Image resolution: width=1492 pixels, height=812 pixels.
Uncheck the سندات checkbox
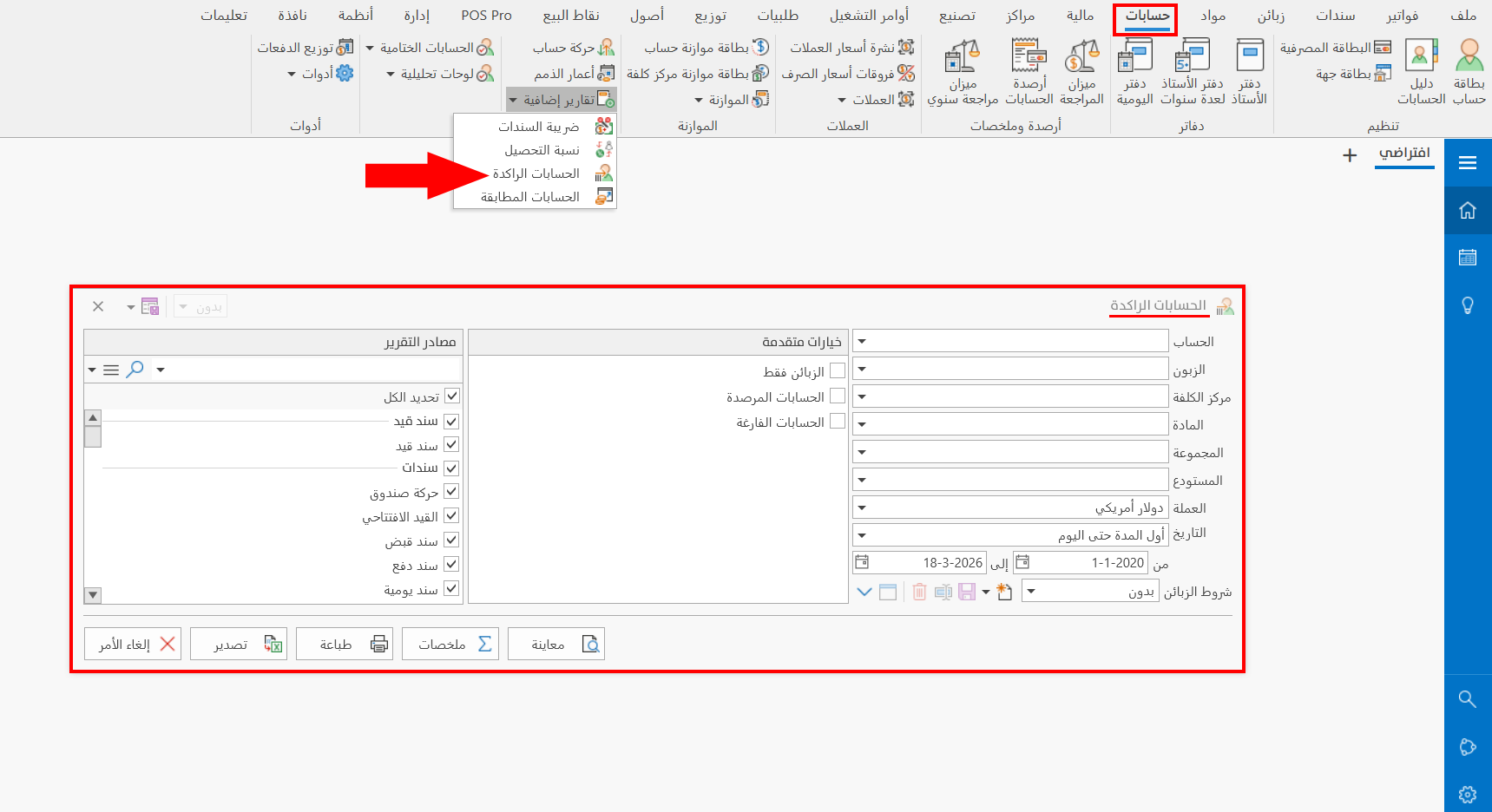pyautogui.click(x=451, y=468)
